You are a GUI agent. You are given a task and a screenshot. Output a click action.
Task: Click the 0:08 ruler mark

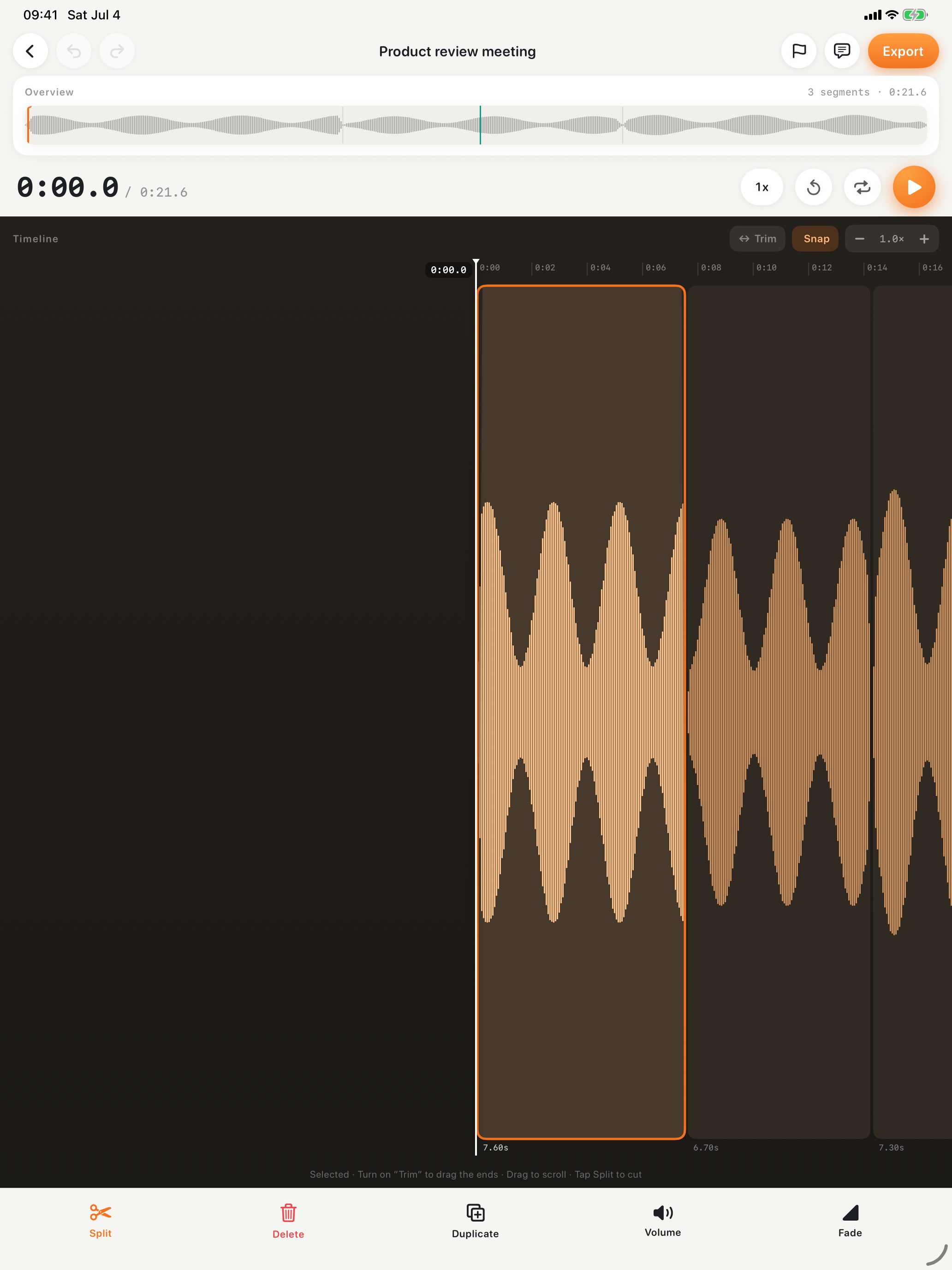point(711,268)
